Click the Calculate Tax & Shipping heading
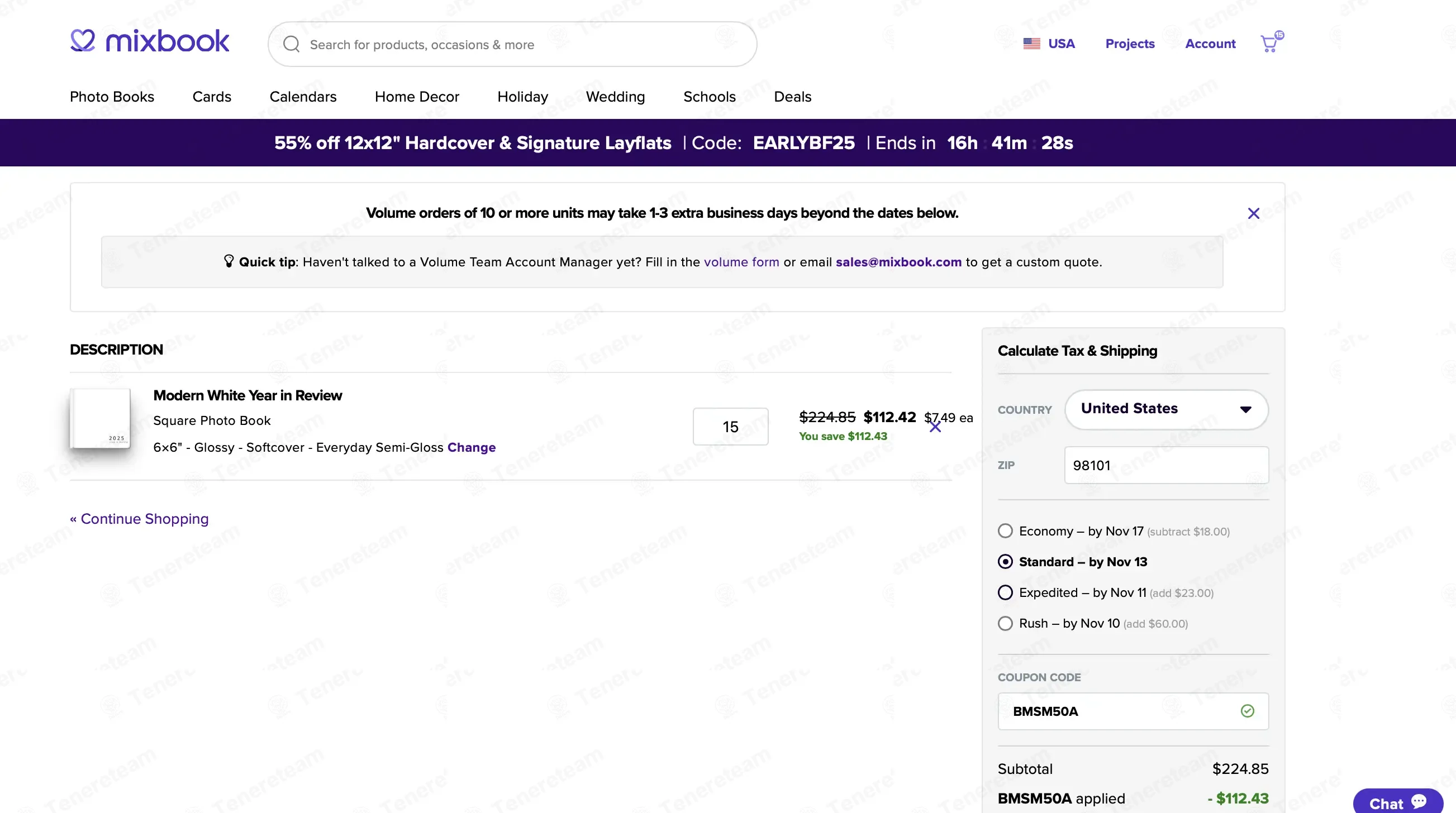The image size is (1456, 813). click(x=1077, y=350)
